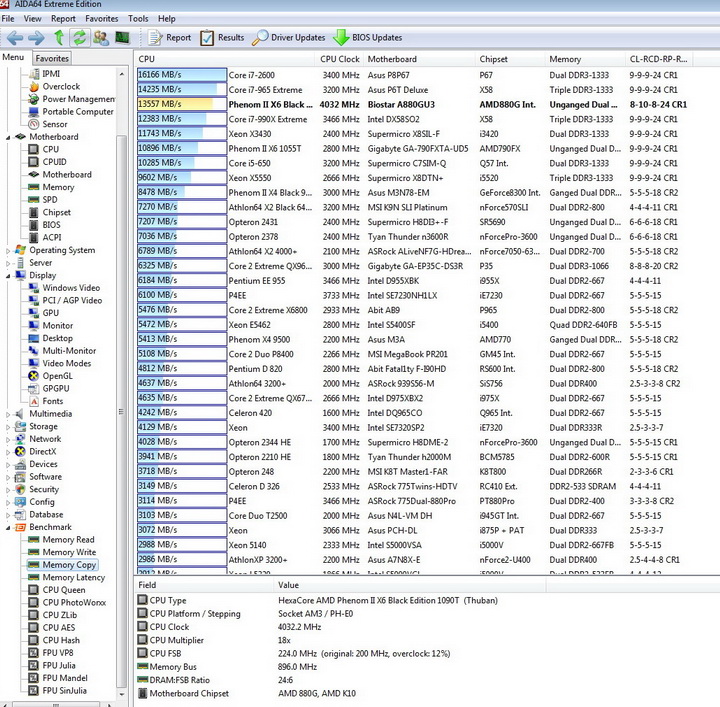720x707 pixels.
Task: Select the GPGPU tree icon
Action: click(x=34, y=389)
